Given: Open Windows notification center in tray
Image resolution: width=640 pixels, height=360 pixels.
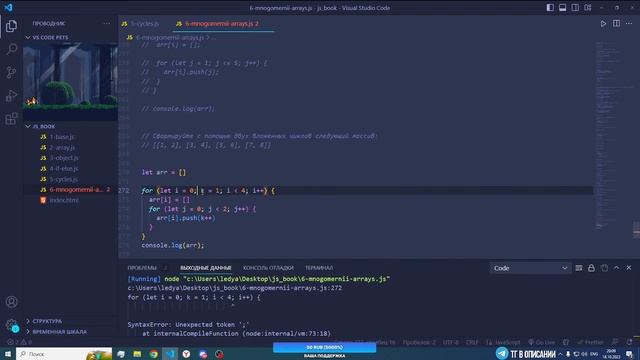Looking at the screenshot, I should [x=629, y=354].
